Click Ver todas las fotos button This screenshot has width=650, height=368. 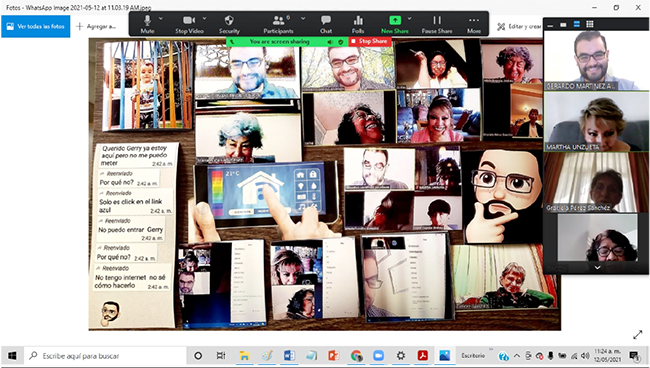pos(36,27)
